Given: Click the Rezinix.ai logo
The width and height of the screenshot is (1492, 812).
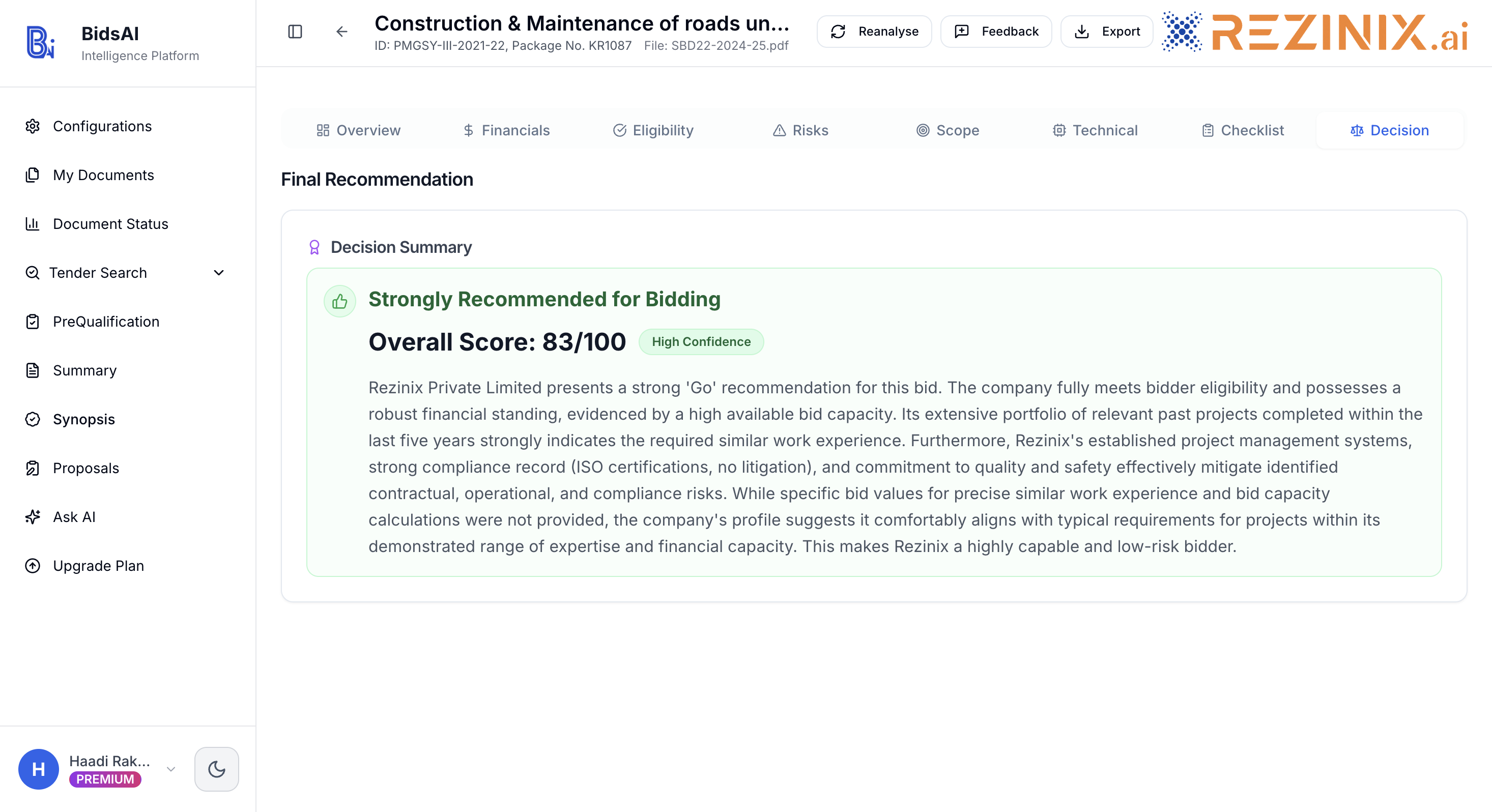Looking at the screenshot, I should (x=1315, y=32).
